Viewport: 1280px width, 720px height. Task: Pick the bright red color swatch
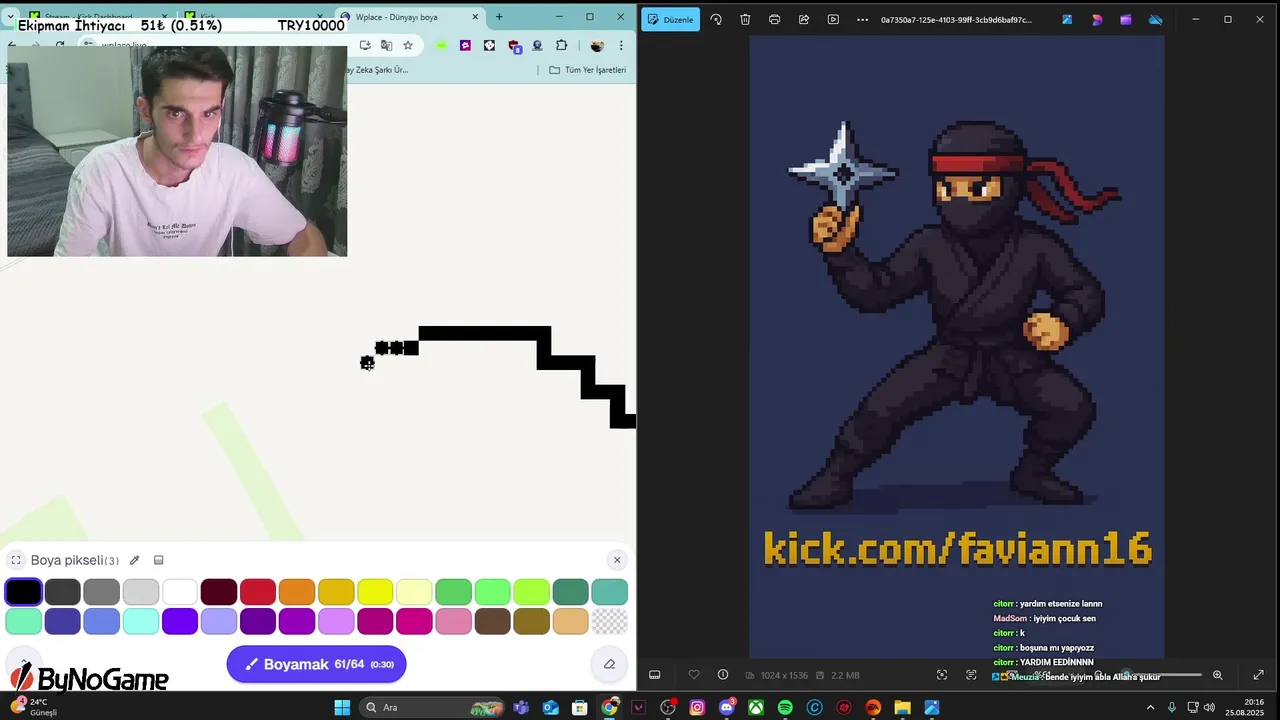click(x=258, y=592)
